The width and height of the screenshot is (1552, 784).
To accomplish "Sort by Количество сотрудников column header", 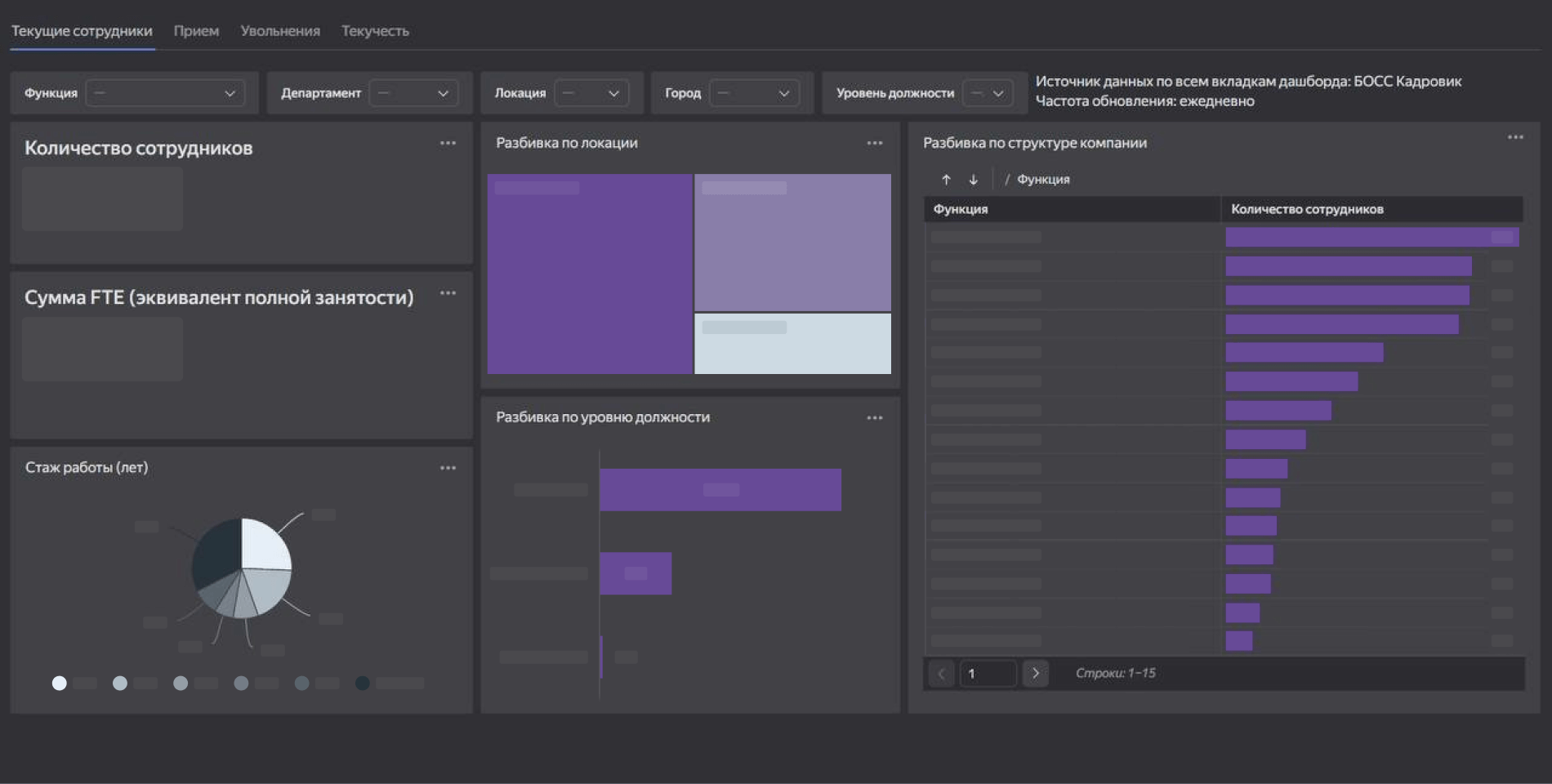I will [1307, 209].
